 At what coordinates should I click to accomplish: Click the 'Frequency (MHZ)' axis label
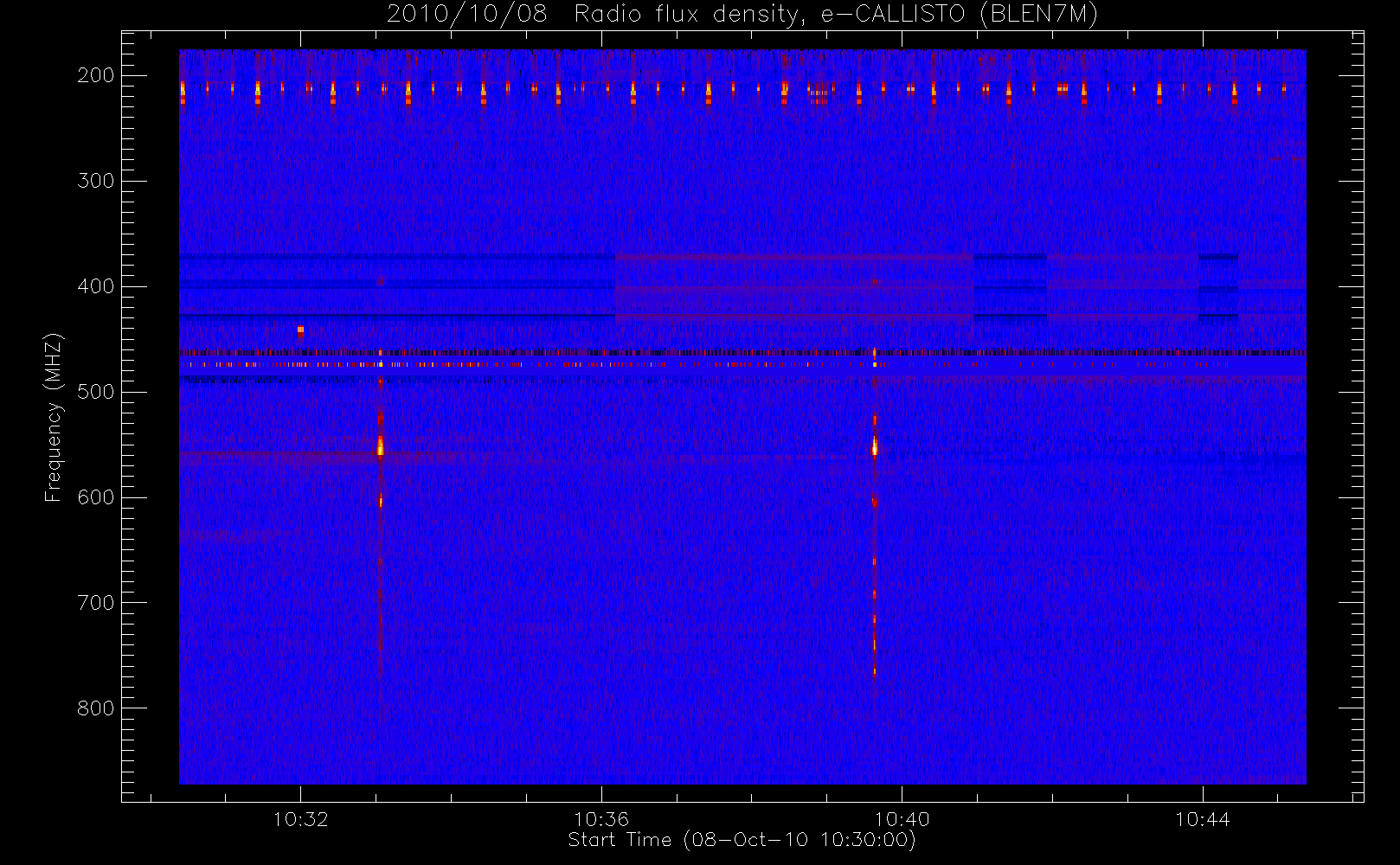54,418
